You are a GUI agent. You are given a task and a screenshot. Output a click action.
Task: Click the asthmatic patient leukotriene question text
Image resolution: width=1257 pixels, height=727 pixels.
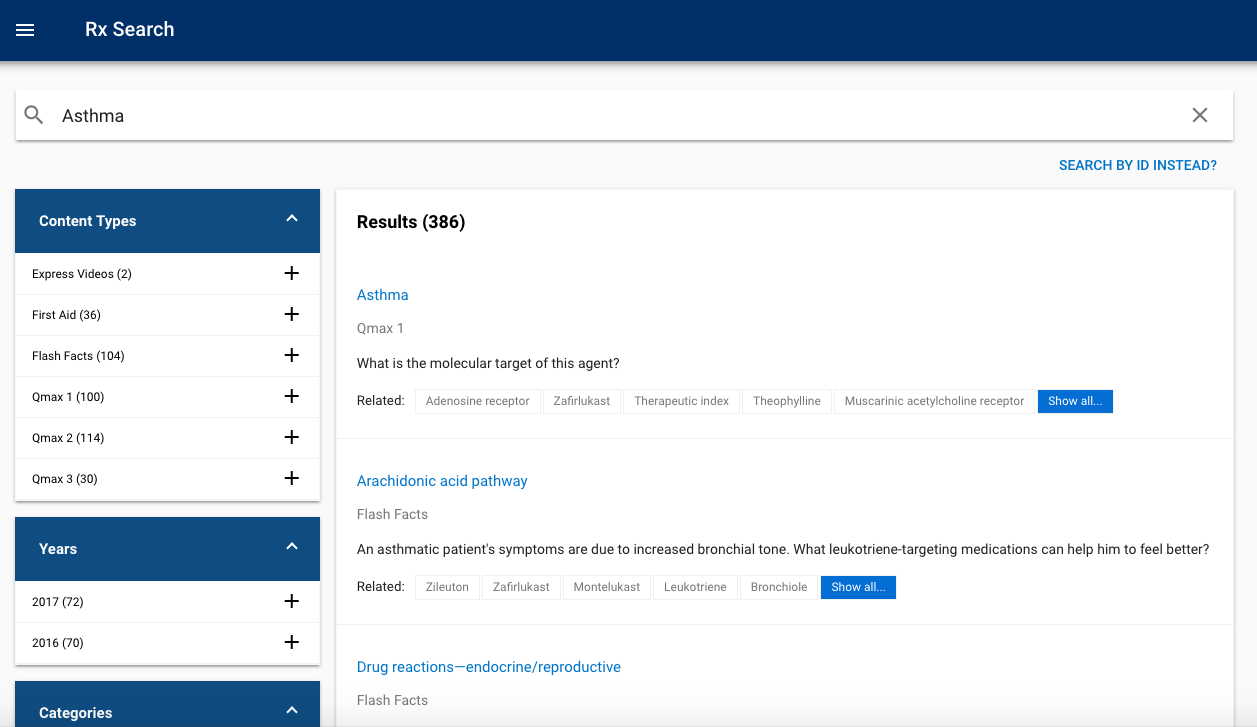[x=783, y=550]
